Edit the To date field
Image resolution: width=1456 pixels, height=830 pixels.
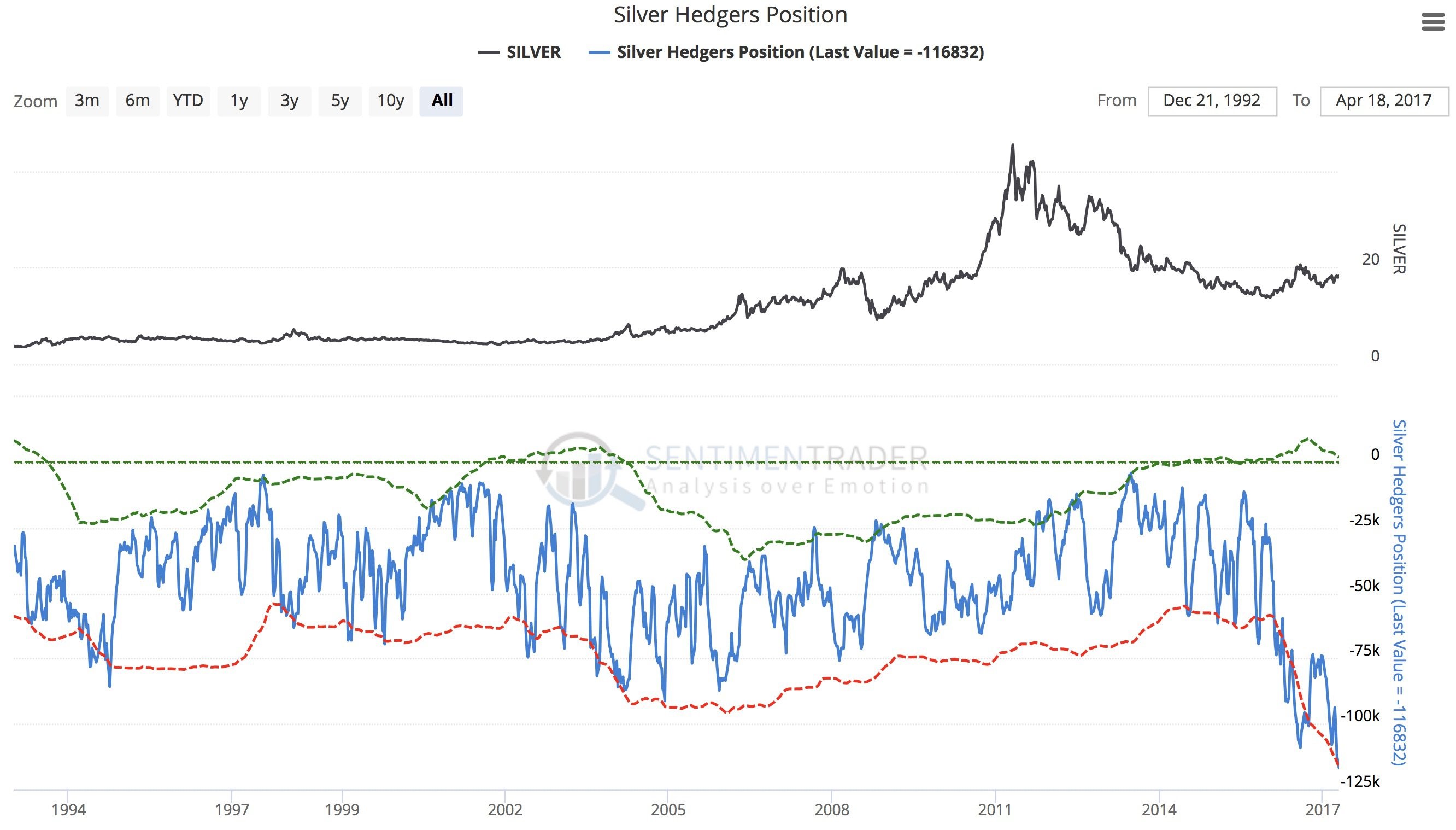pyautogui.click(x=1384, y=102)
